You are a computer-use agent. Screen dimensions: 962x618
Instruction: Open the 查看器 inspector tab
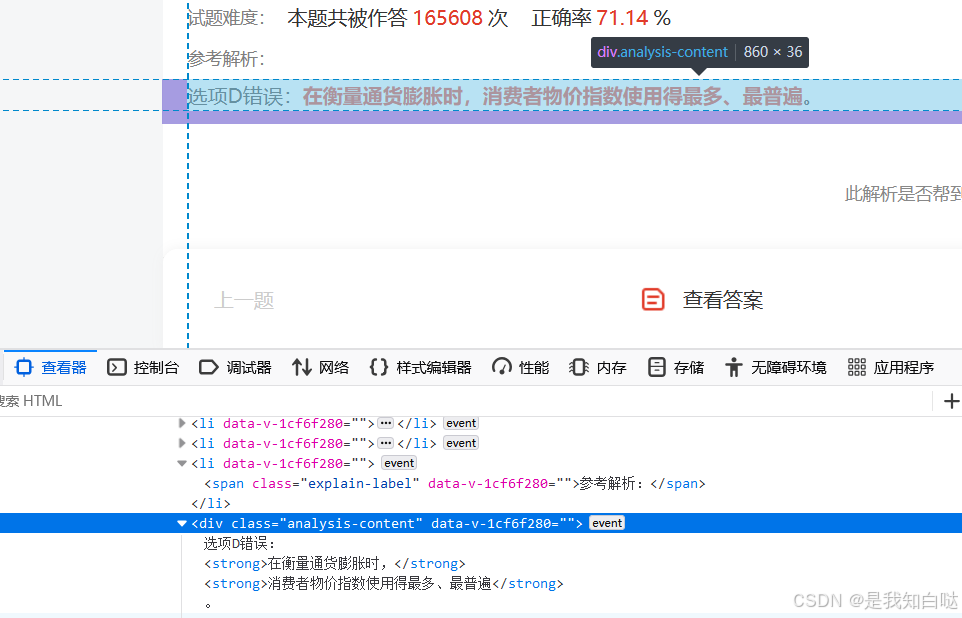click(51, 368)
